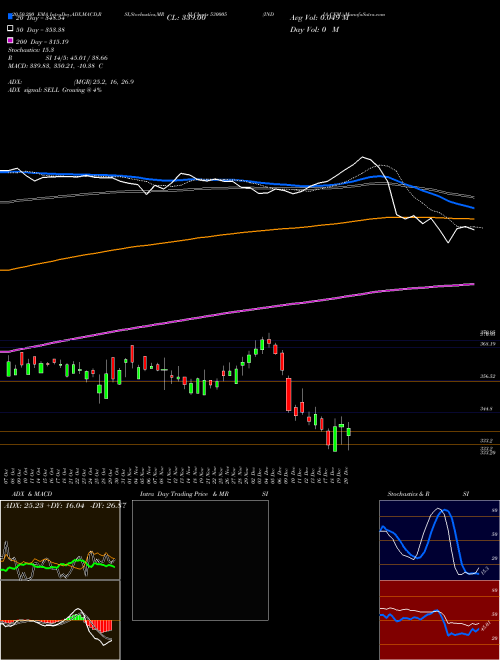
Task: Click the tall red candle on 09 Dec
Action: [289, 394]
